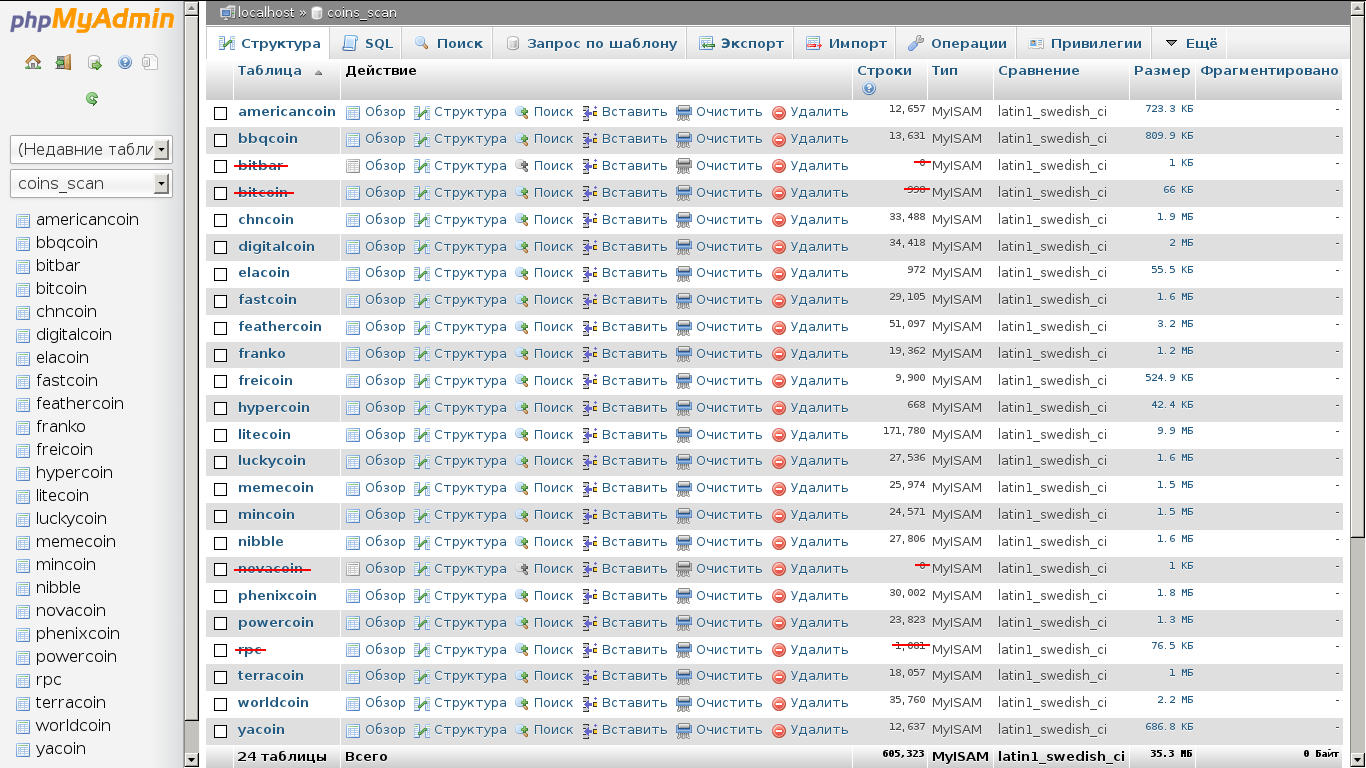
Task: Check the yacoin table checkbox
Action: click(221, 731)
